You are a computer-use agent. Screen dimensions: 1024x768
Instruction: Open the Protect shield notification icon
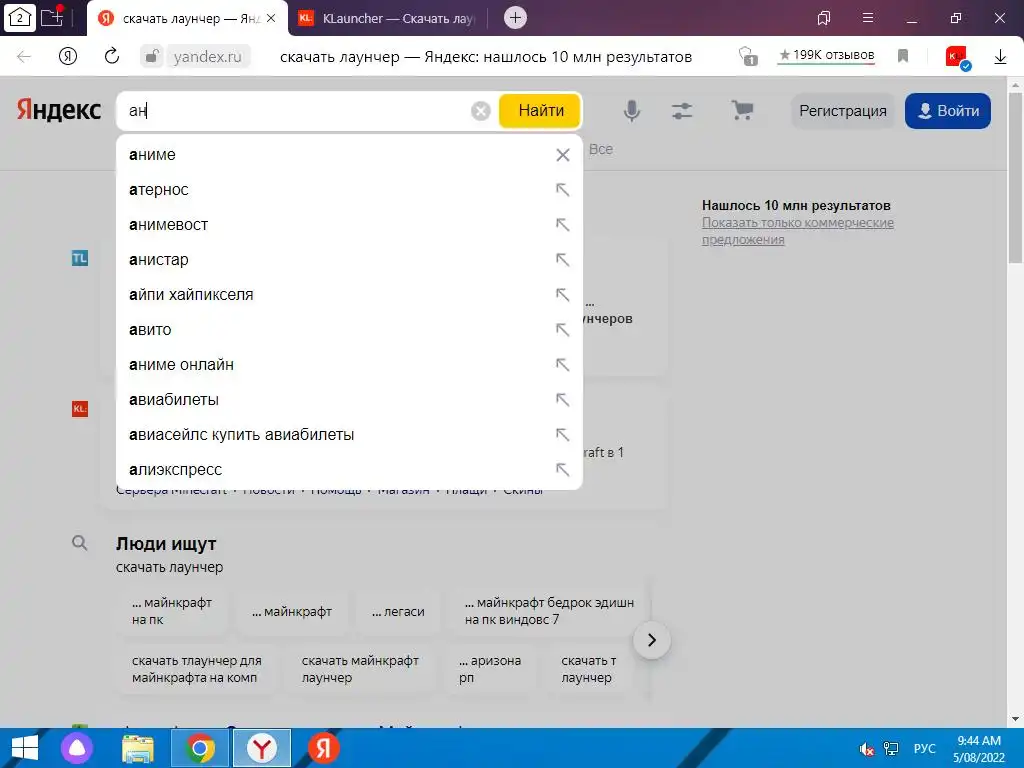tap(748, 57)
